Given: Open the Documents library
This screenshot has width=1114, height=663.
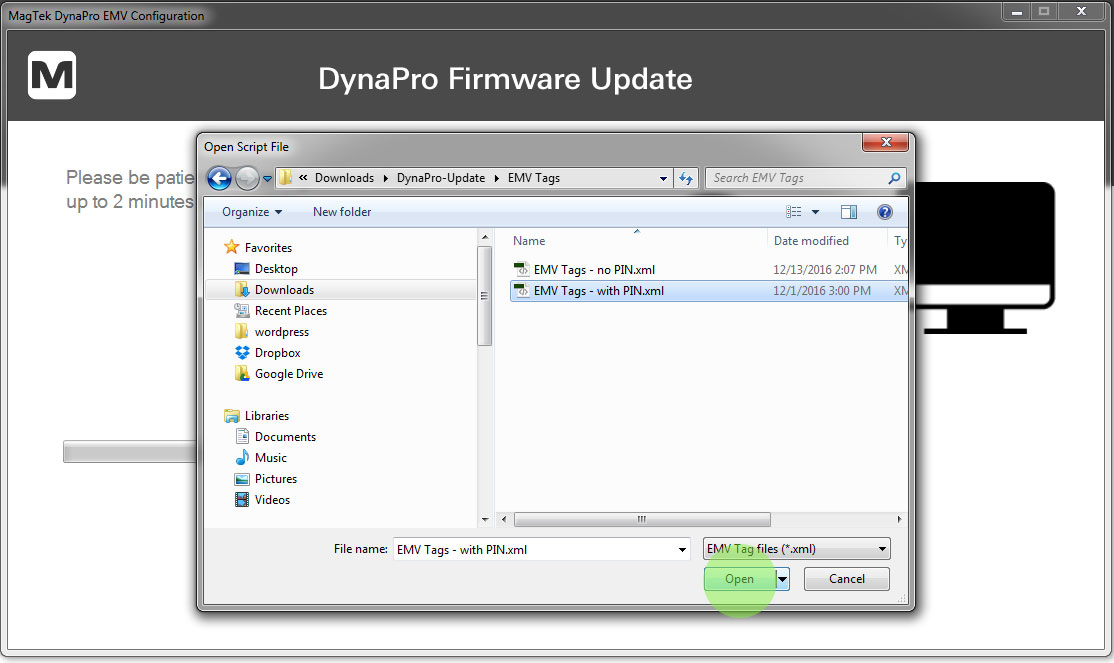Looking at the screenshot, I should [285, 436].
